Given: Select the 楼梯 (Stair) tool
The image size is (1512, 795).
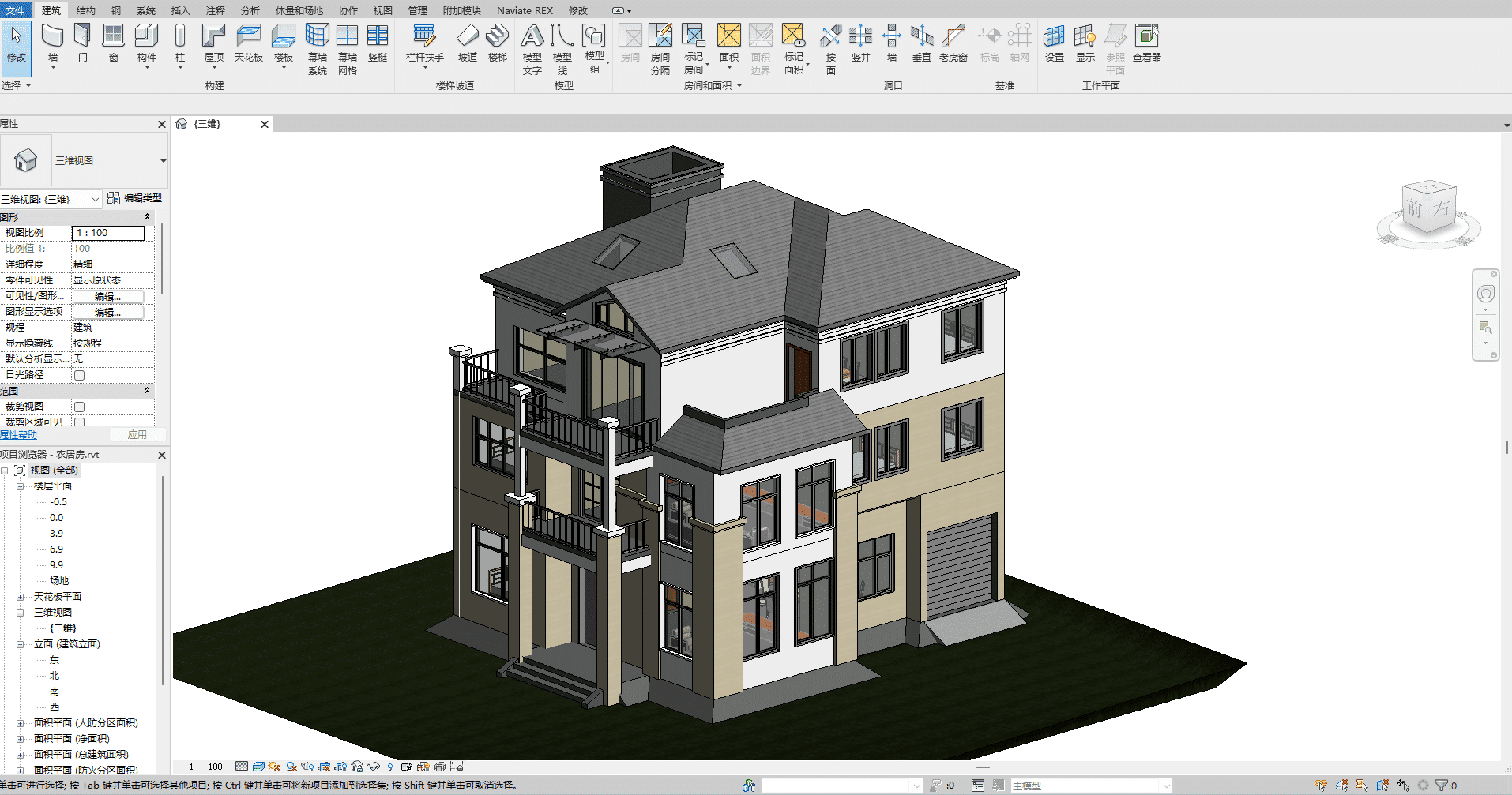Looking at the screenshot, I should [498, 43].
